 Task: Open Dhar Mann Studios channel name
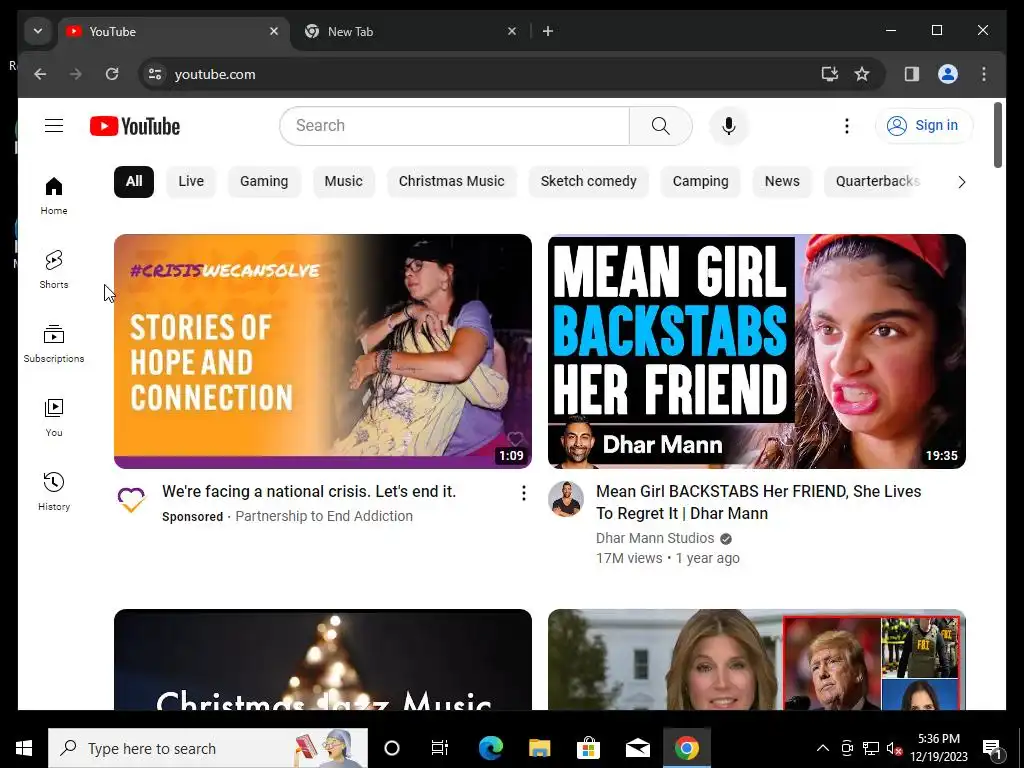655,539
